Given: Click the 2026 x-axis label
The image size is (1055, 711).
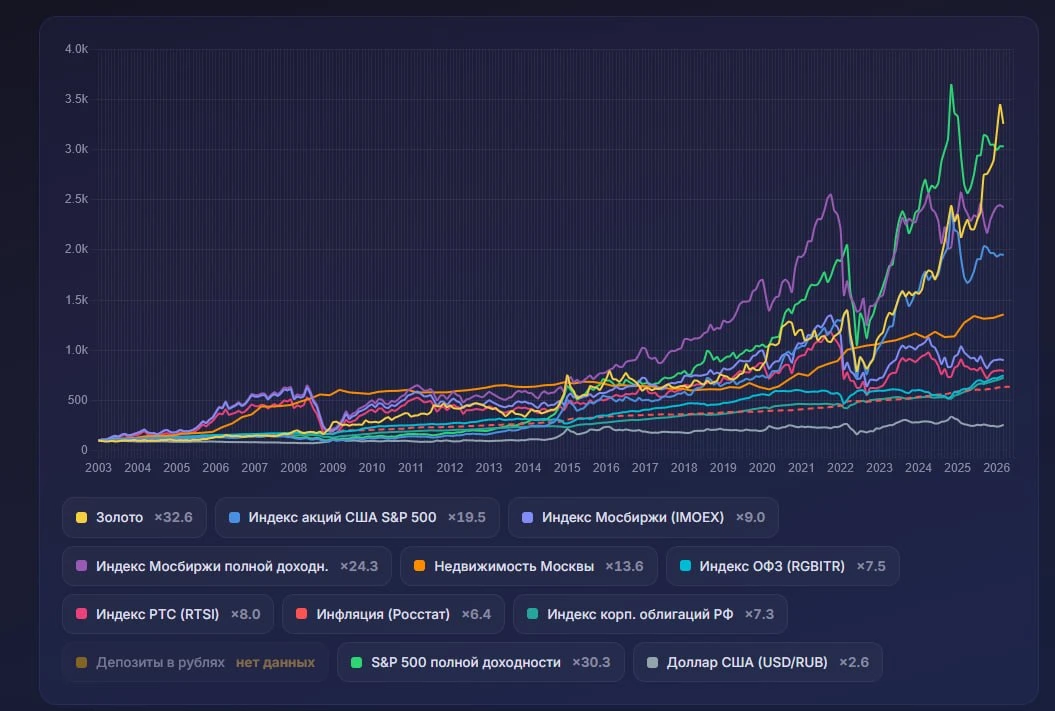Looking at the screenshot, I should tap(996, 467).
